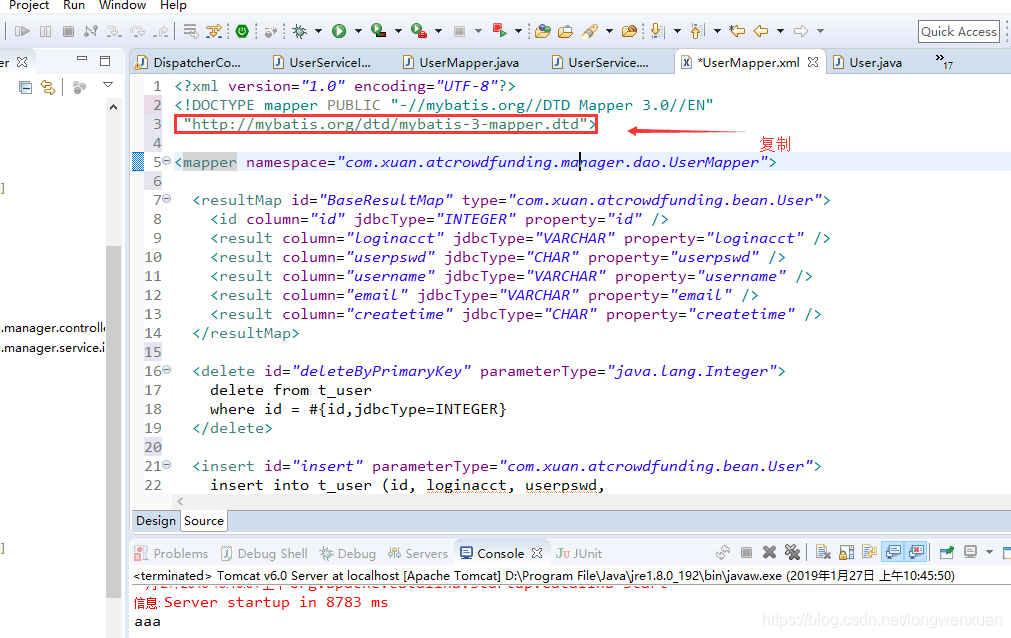
Task: Open the Search dropdown arrow
Action: [609, 31]
